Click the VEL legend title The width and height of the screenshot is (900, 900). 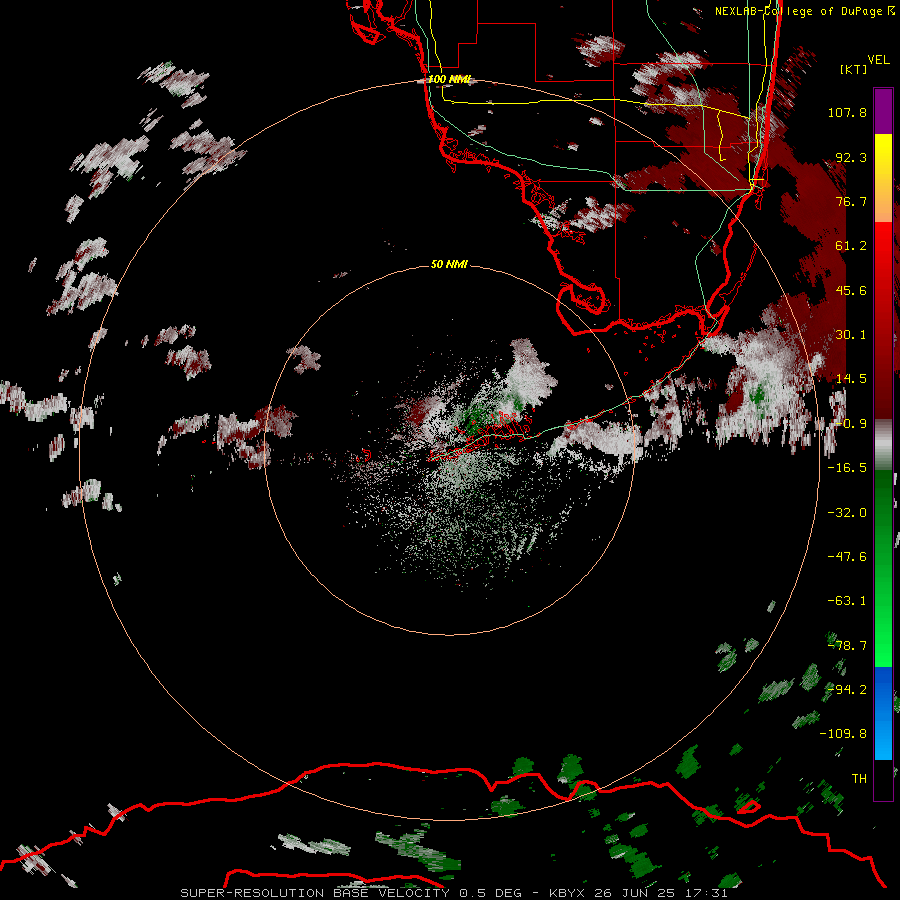pos(878,60)
